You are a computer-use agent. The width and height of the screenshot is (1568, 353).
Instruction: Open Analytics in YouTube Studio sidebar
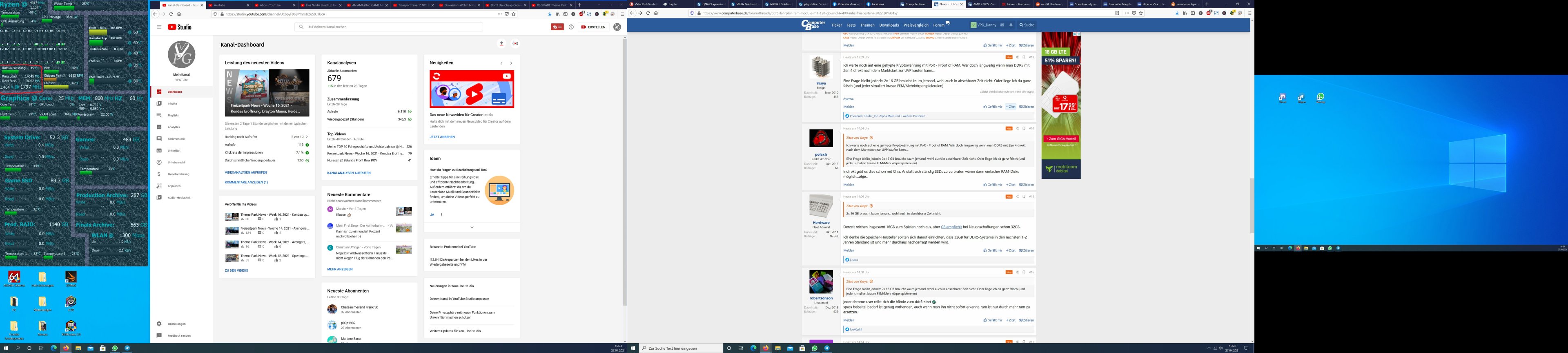pyautogui.click(x=181, y=127)
